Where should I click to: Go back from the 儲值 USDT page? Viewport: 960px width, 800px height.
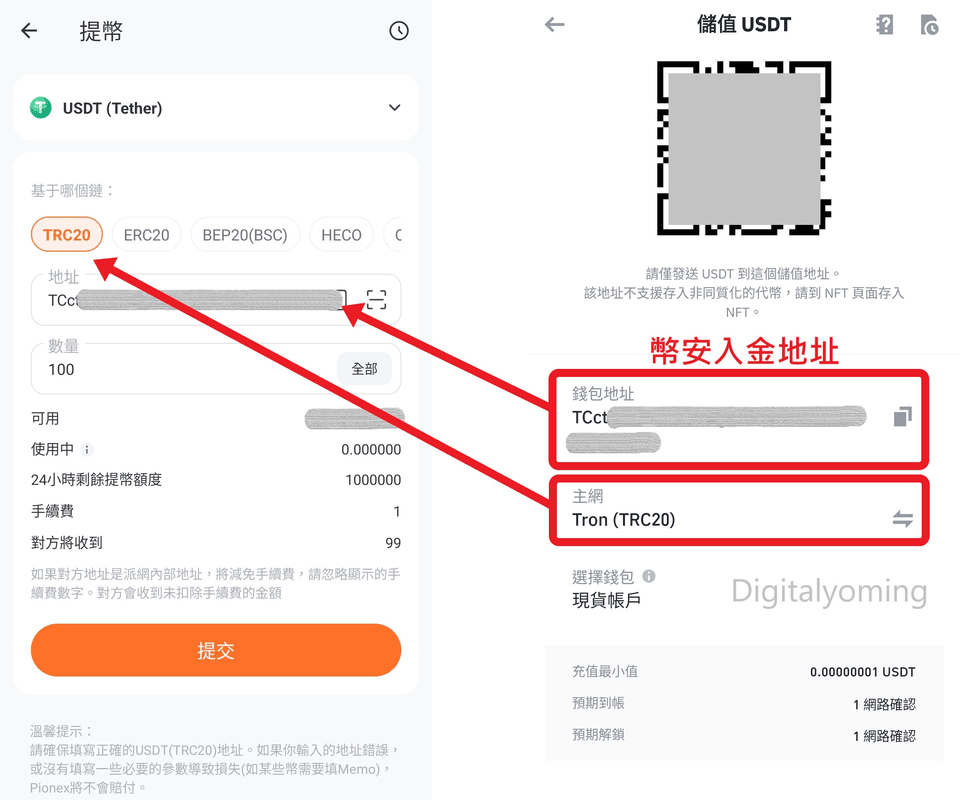point(555,25)
